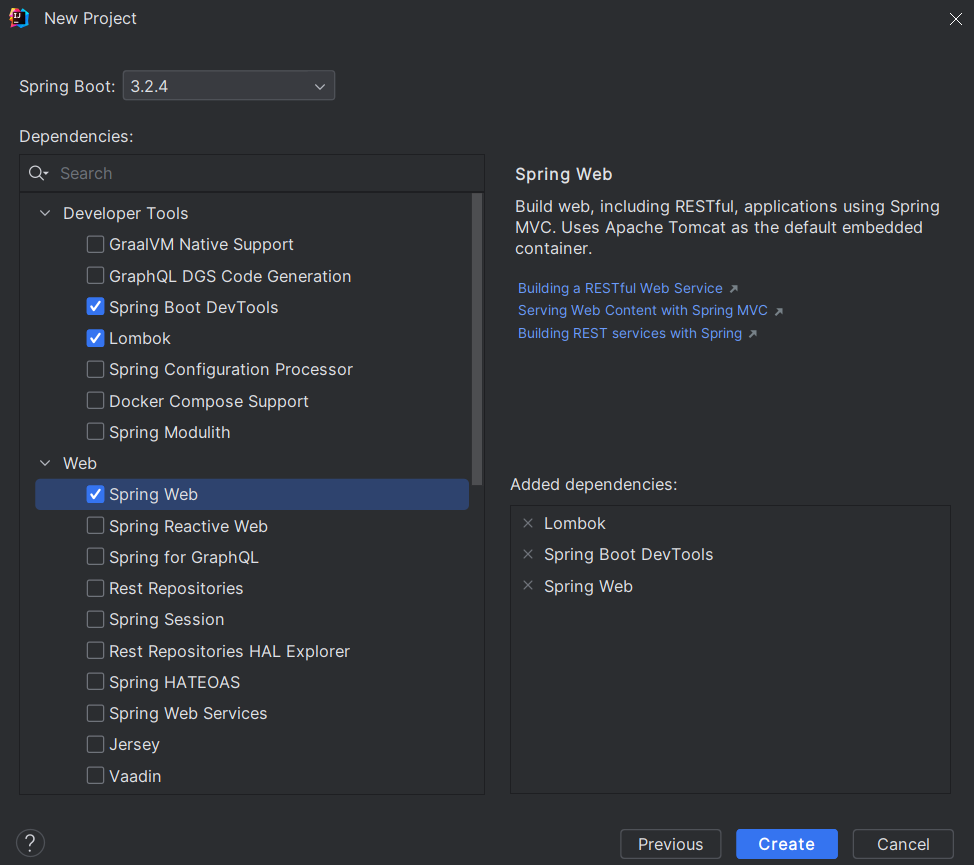
Task: Select the Spring HATEOAS tree item
Action: (x=174, y=682)
